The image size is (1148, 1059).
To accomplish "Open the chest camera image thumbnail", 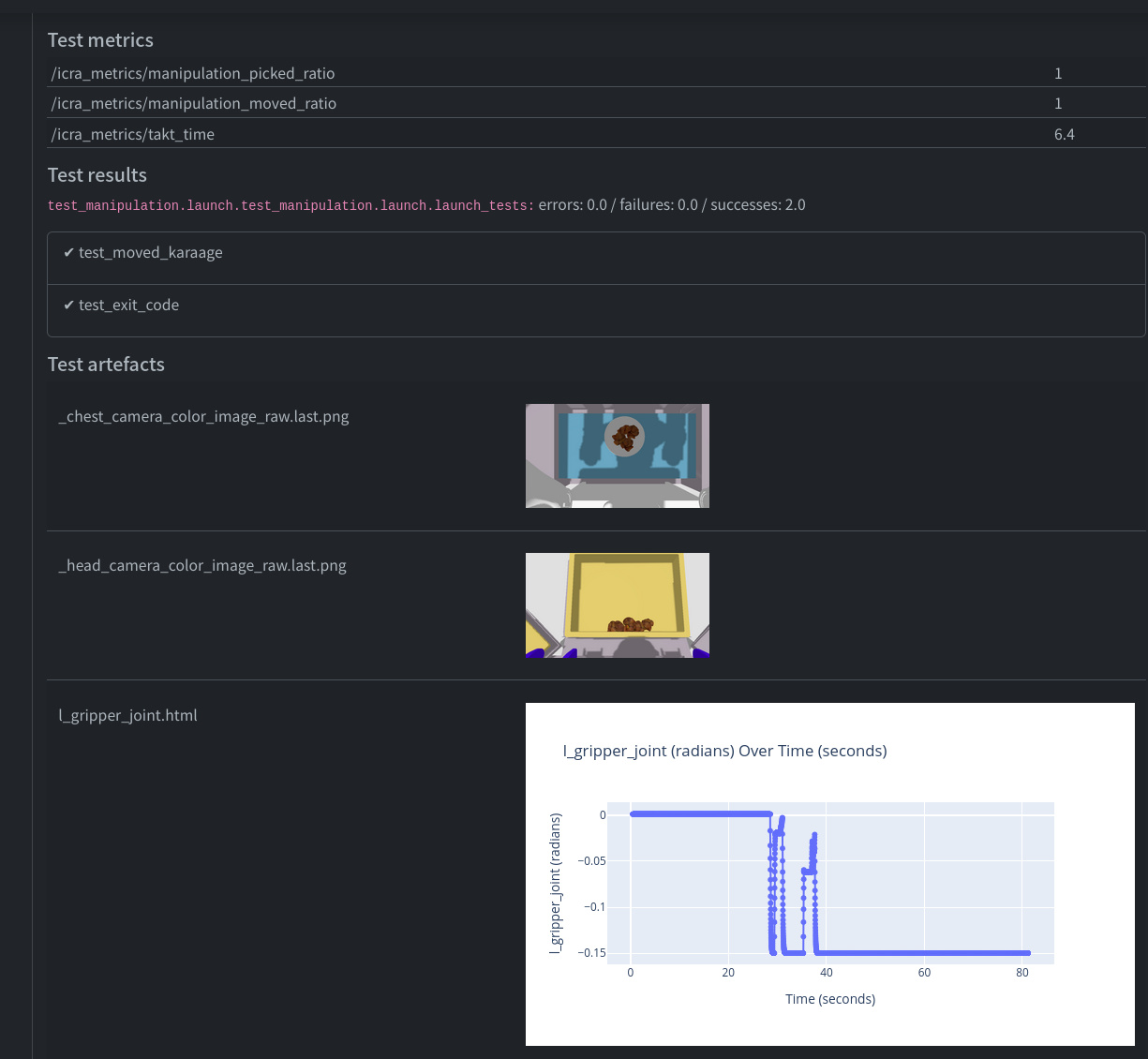I will point(617,455).
